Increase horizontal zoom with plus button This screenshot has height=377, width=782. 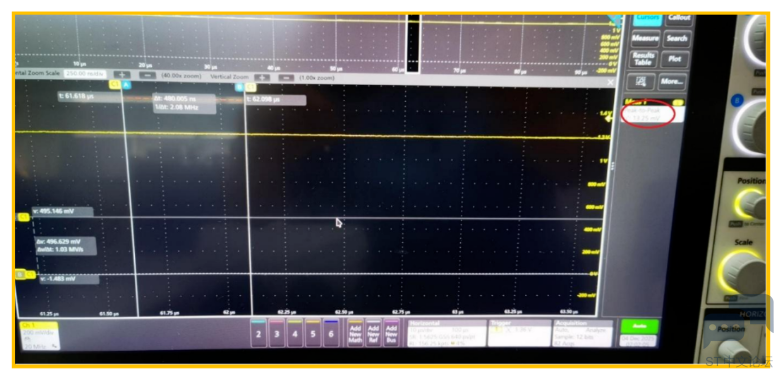coord(122,75)
